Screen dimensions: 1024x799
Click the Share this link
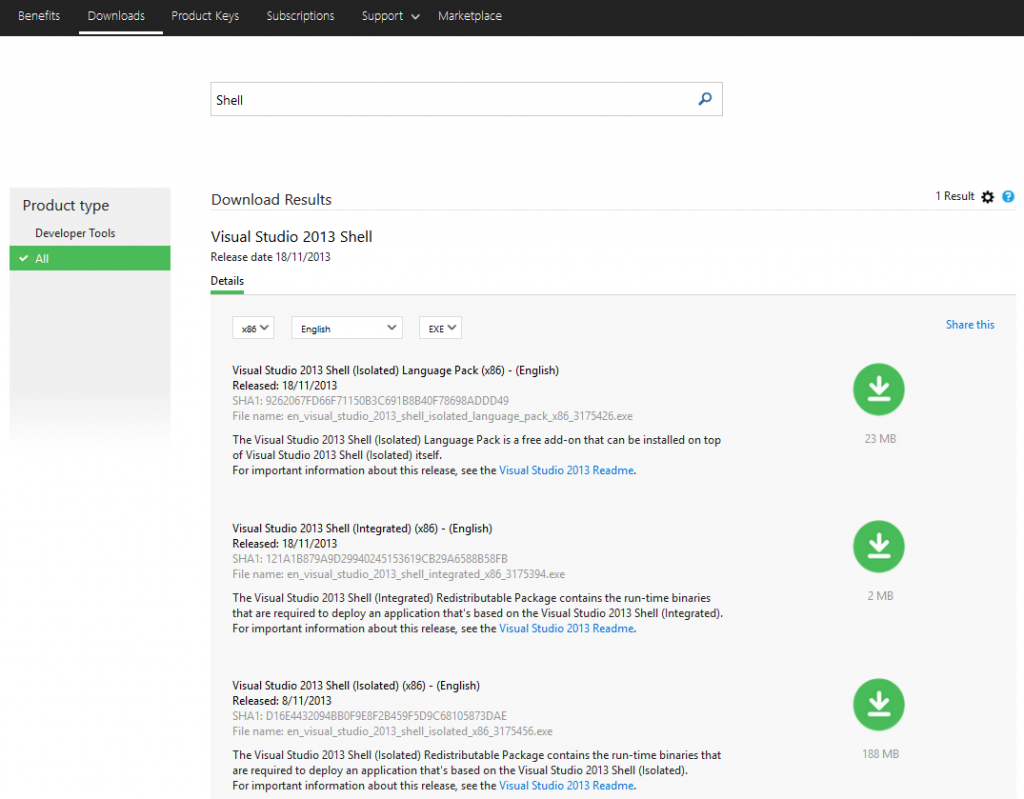pyautogui.click(x=970, y=325)
